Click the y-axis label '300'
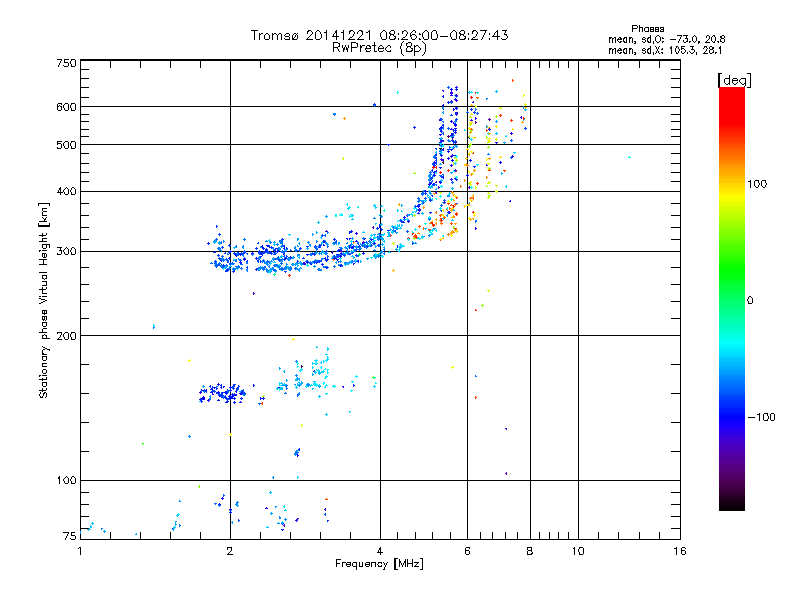 (x=66, y=252)
